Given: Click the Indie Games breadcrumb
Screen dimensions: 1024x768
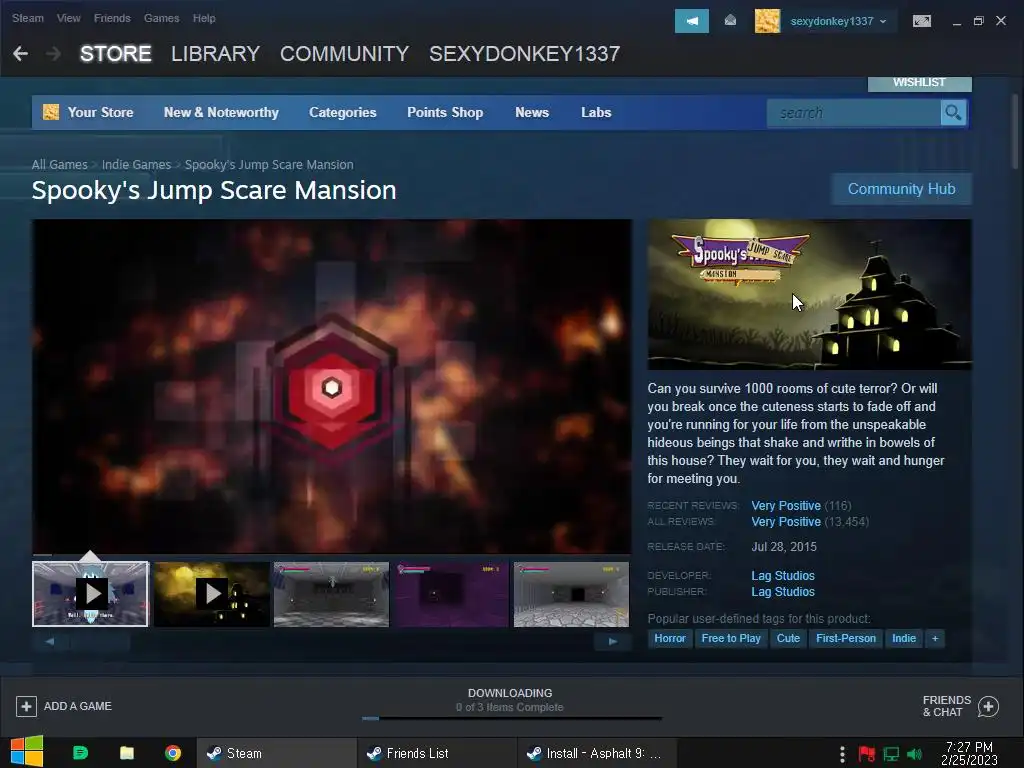Looking at the screenshot, I should pos(136,165).
